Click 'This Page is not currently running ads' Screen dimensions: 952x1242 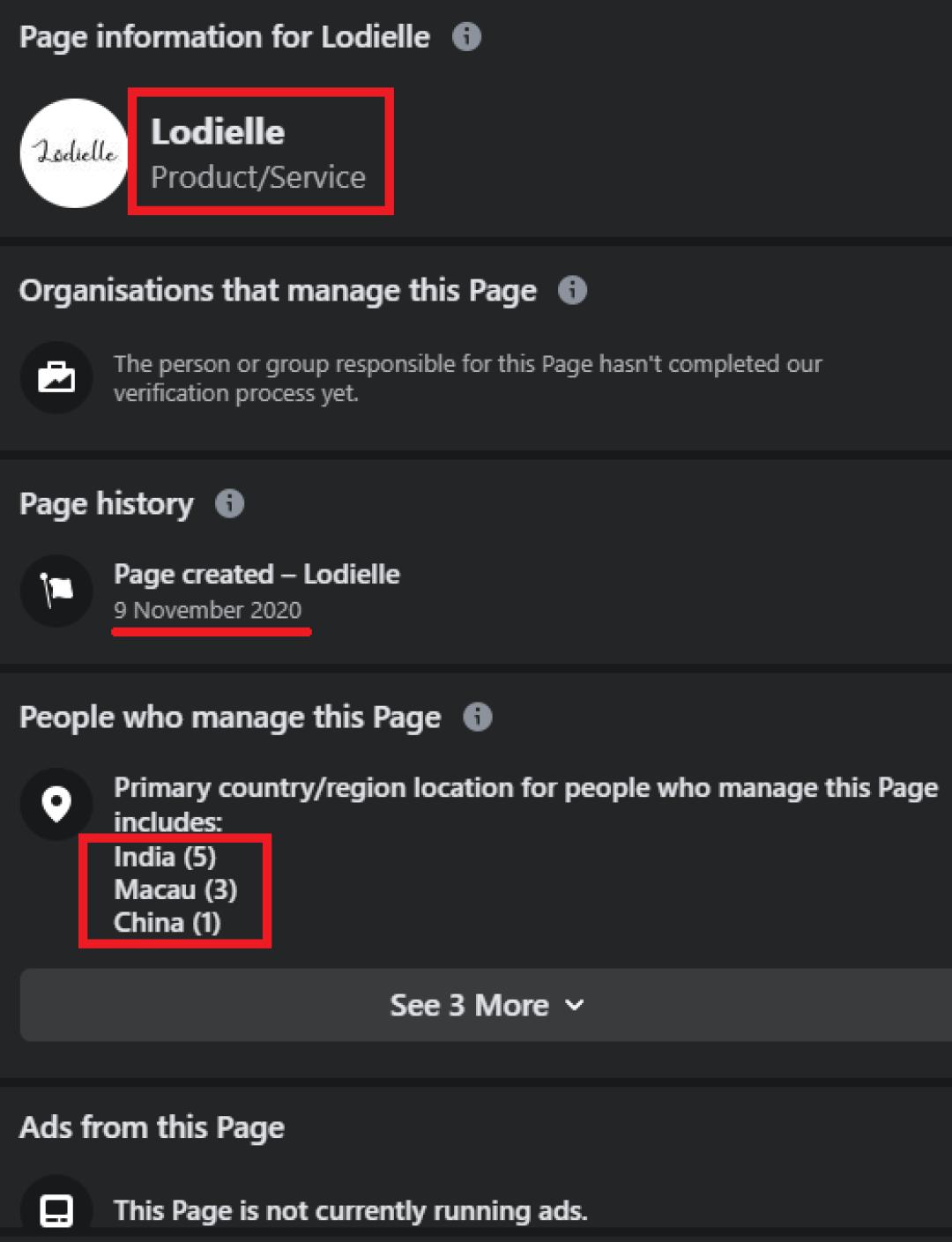coord(350,1210)
